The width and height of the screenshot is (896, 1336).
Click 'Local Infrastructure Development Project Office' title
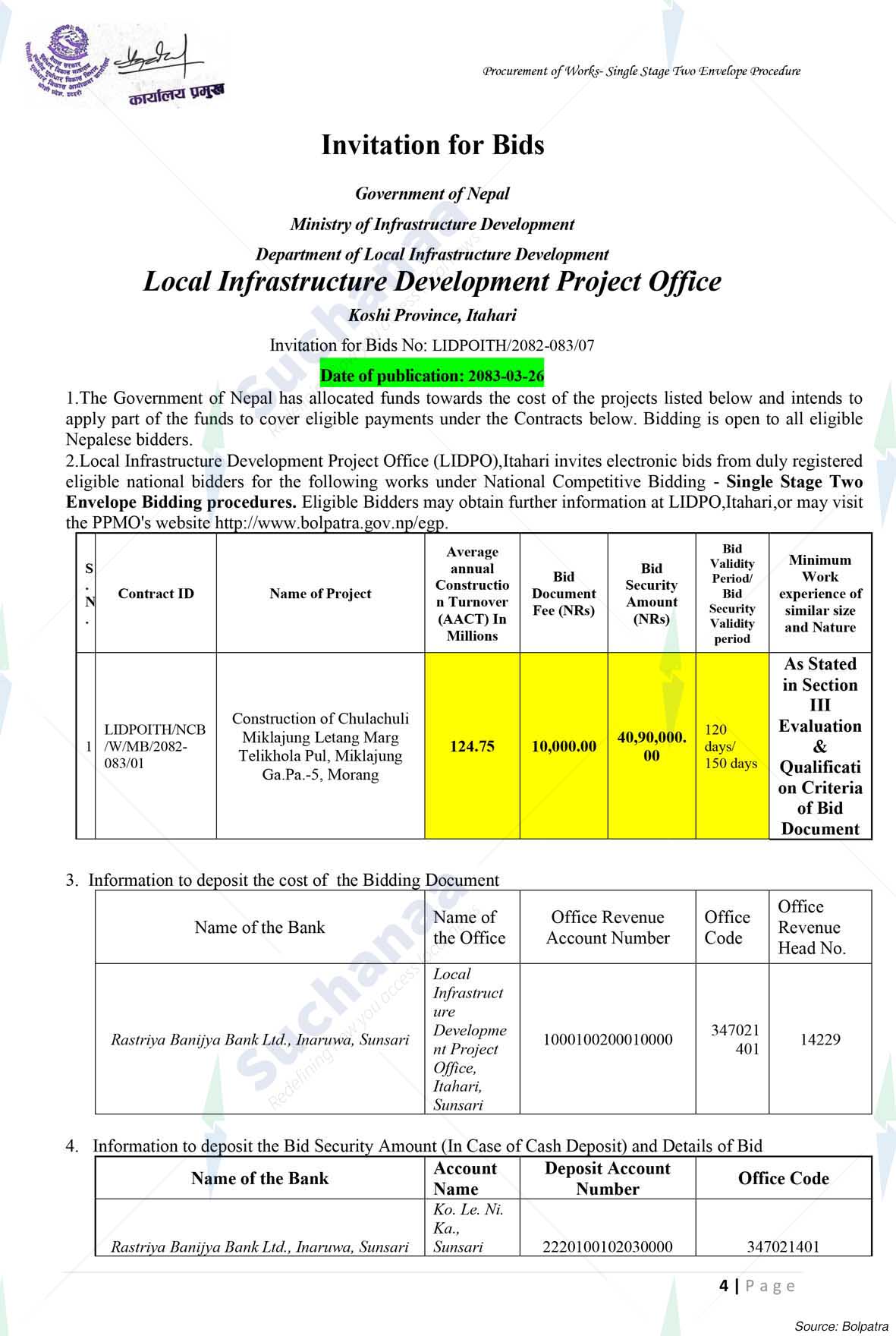(x=432, y=282)
